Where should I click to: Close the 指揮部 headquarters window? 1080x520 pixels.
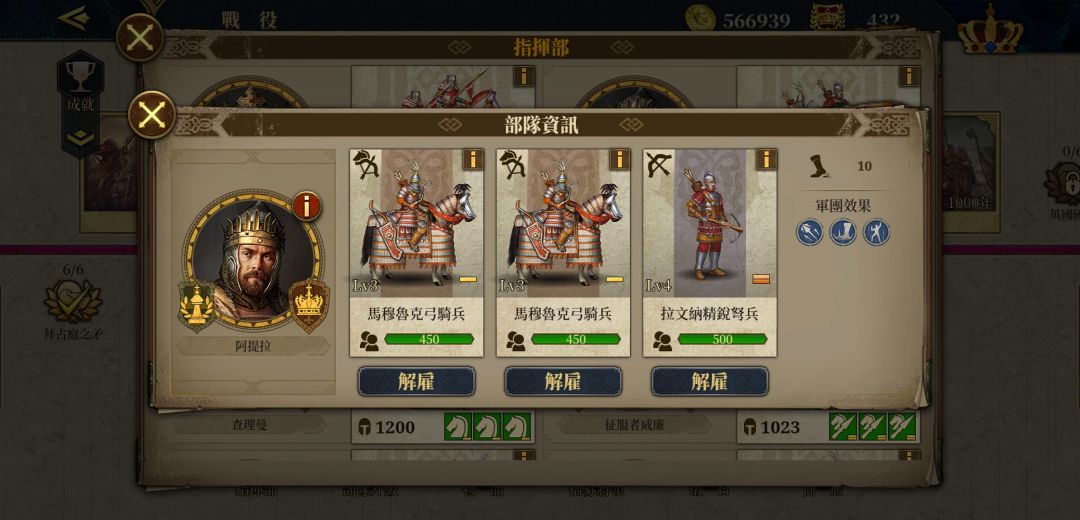(140, 38)
